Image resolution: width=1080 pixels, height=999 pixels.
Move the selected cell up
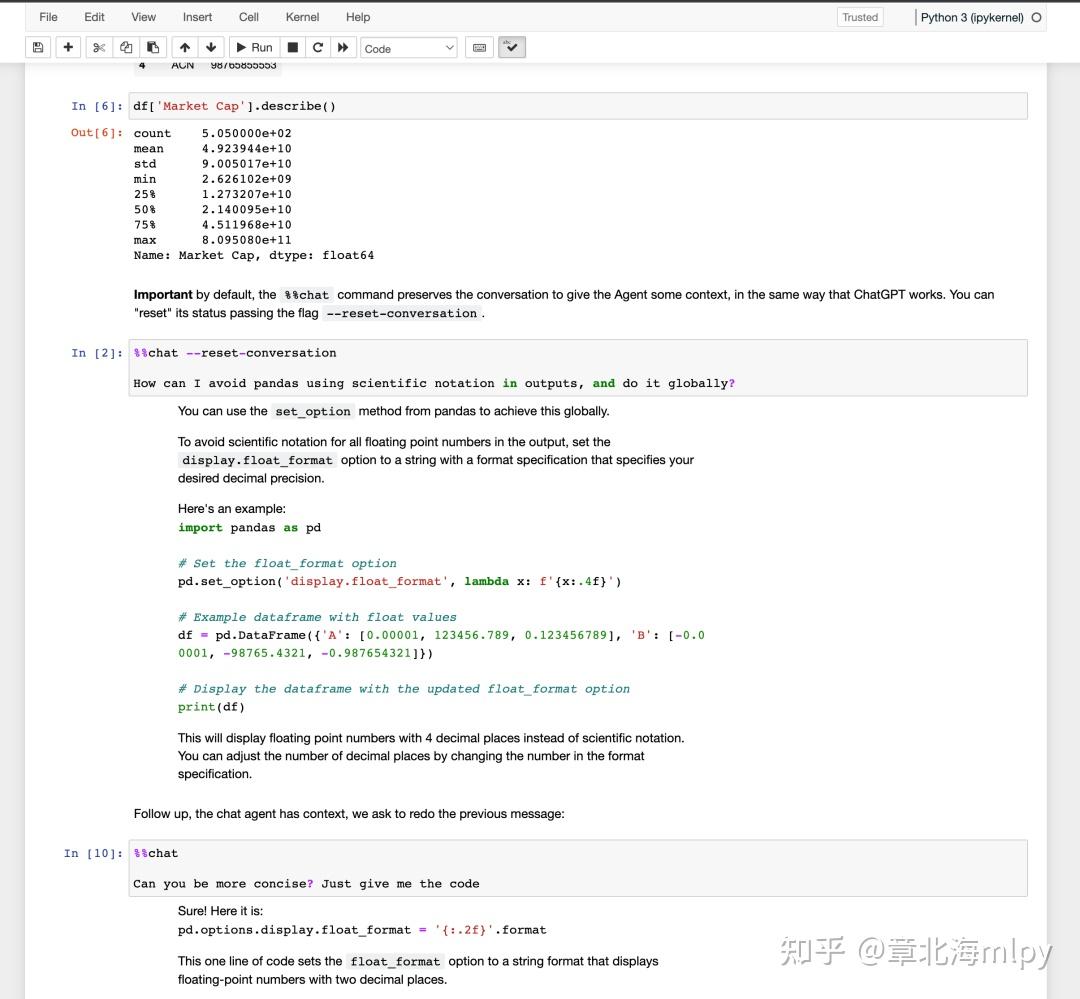(184, 47)
